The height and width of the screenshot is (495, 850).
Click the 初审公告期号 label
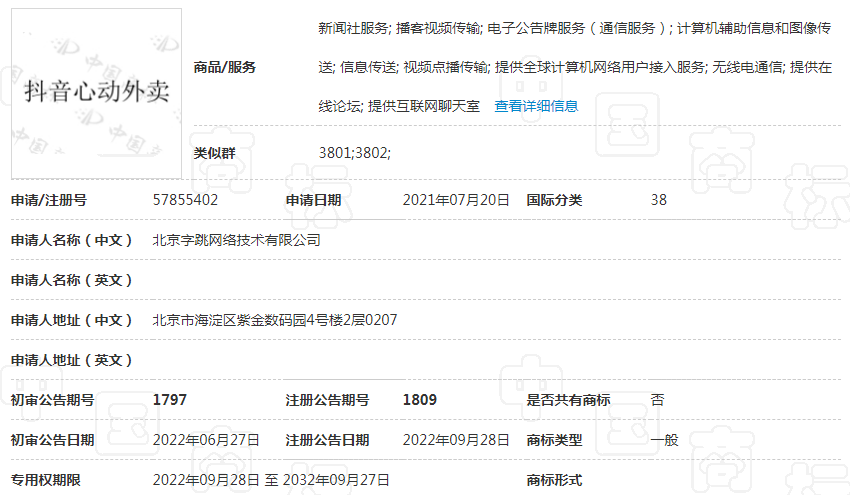pos(53,400)
